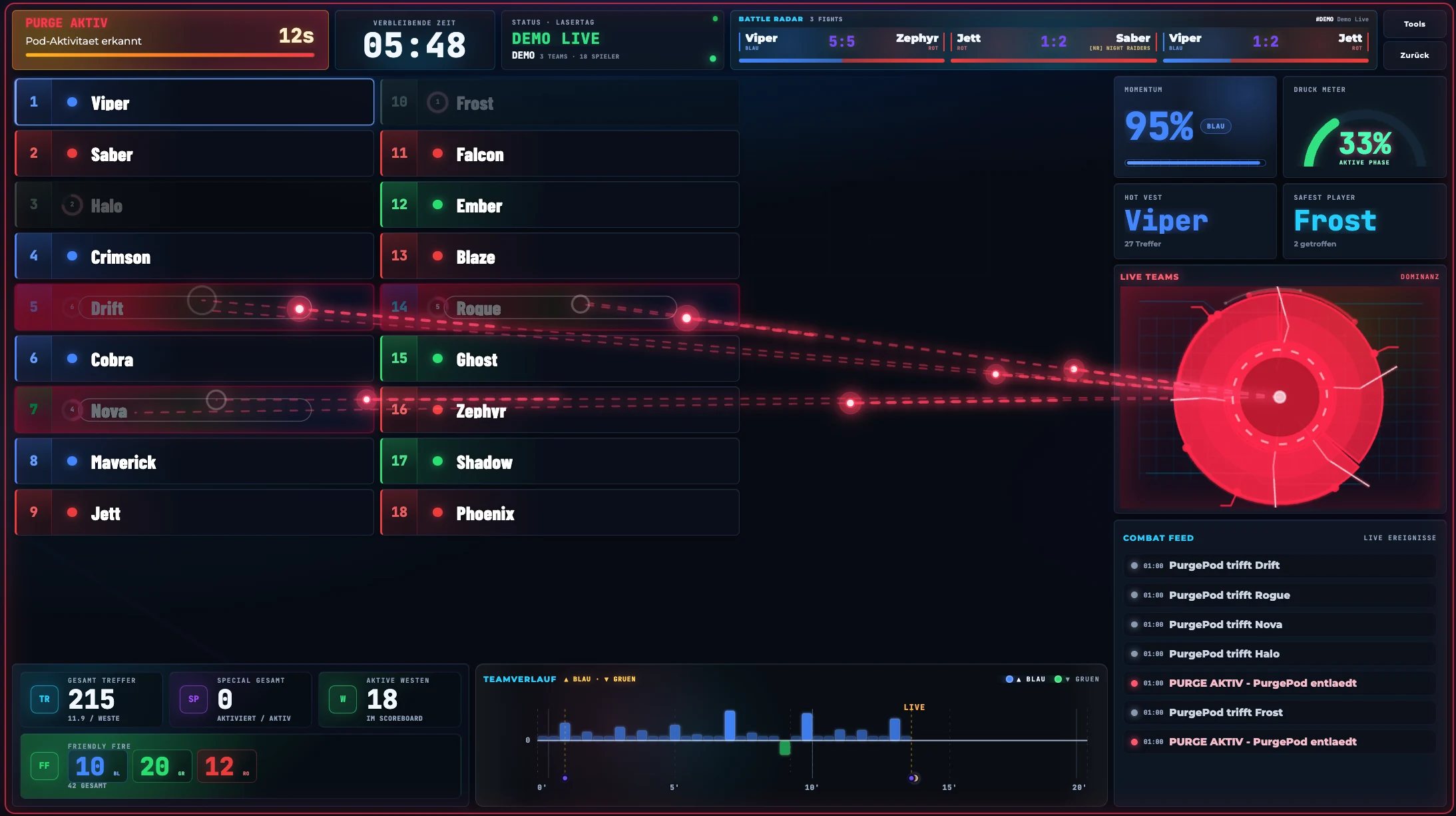Viewport: 1456px width, 816px height.
Task: Open the Tools menu
Action: pyautogui.click(x=1414, y=24)
